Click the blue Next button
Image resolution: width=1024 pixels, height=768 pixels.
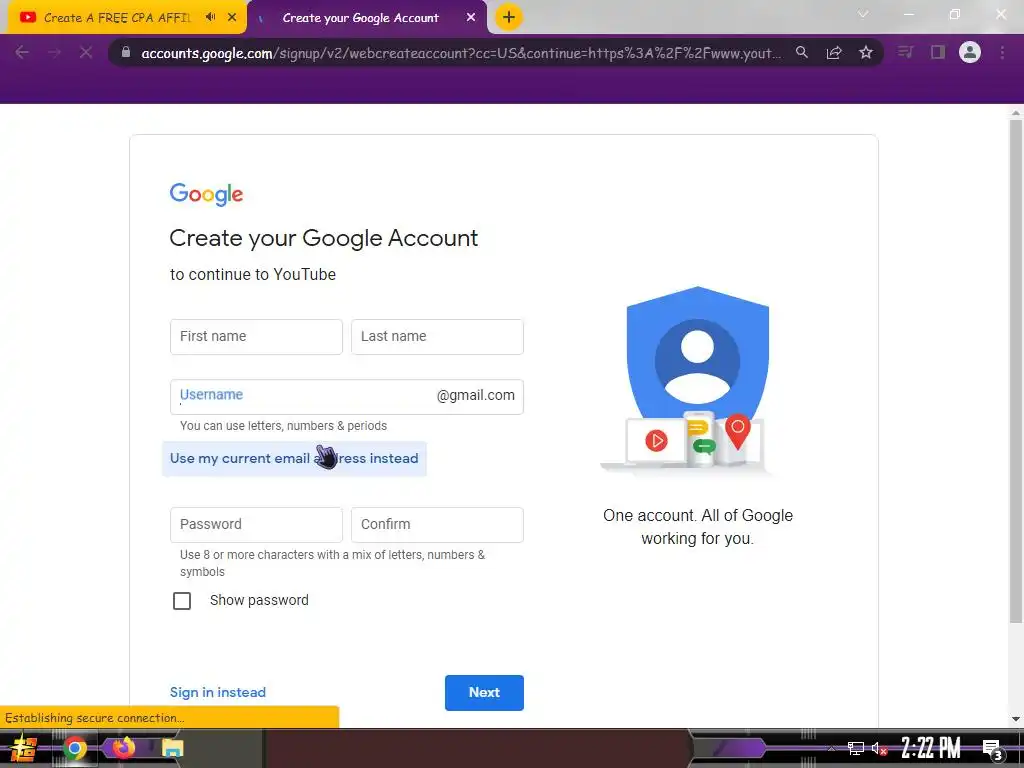(x=484, y=693)
